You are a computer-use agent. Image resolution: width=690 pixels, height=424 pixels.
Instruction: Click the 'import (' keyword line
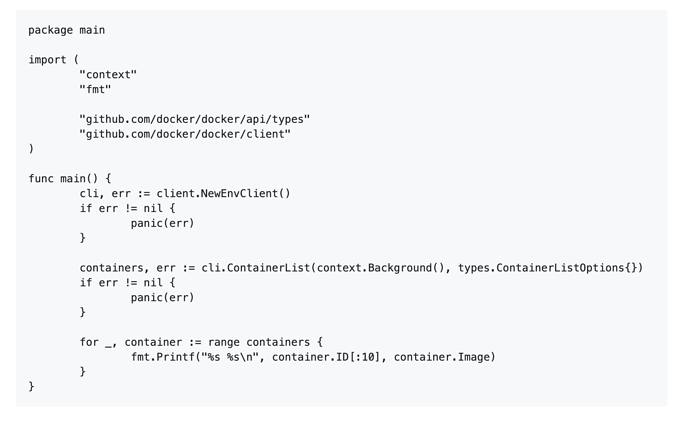(53, 59)
